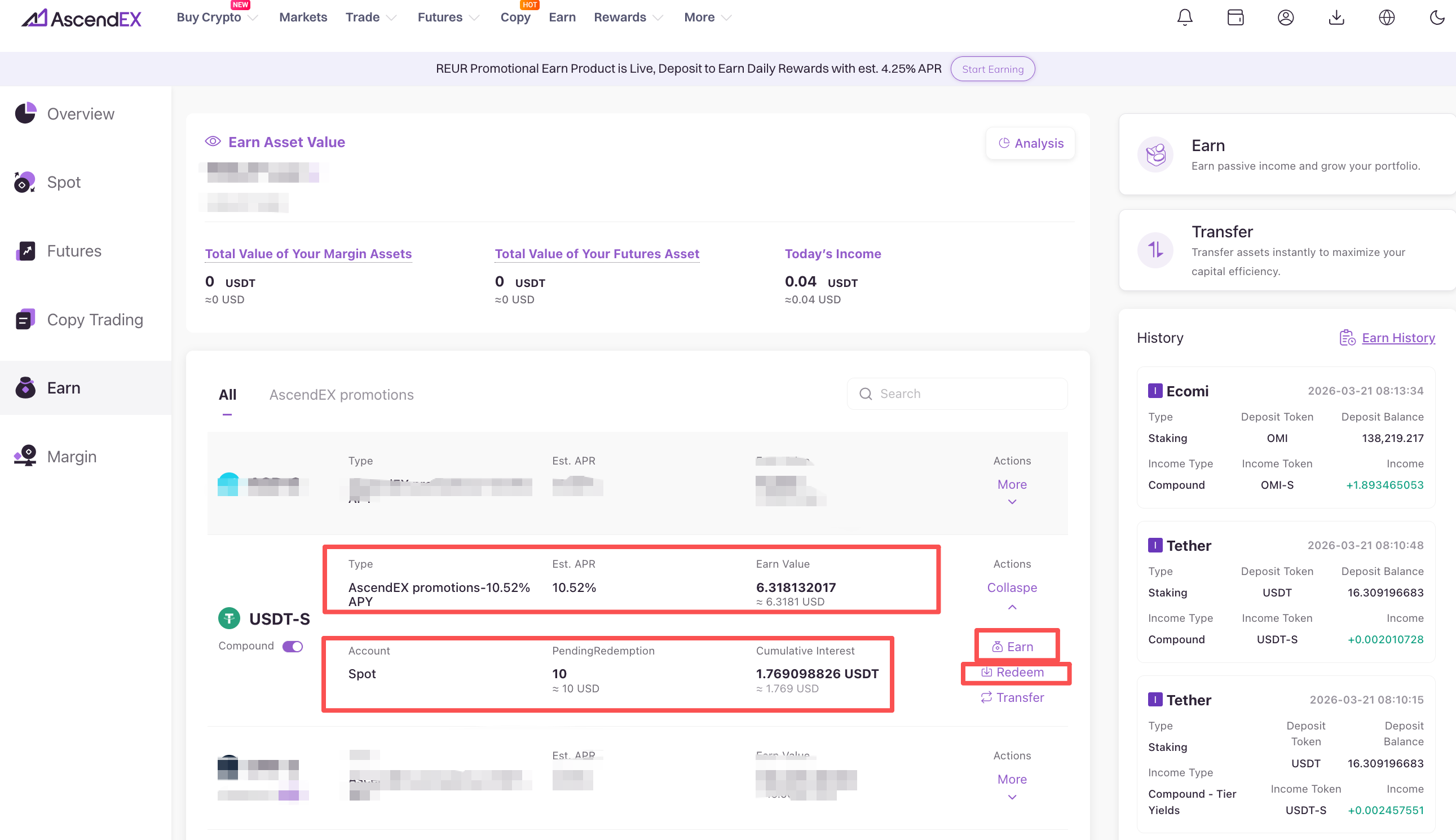The image size is (1456, 840).
Task: Click the AscendEX logo
Action: pos(81,19)
